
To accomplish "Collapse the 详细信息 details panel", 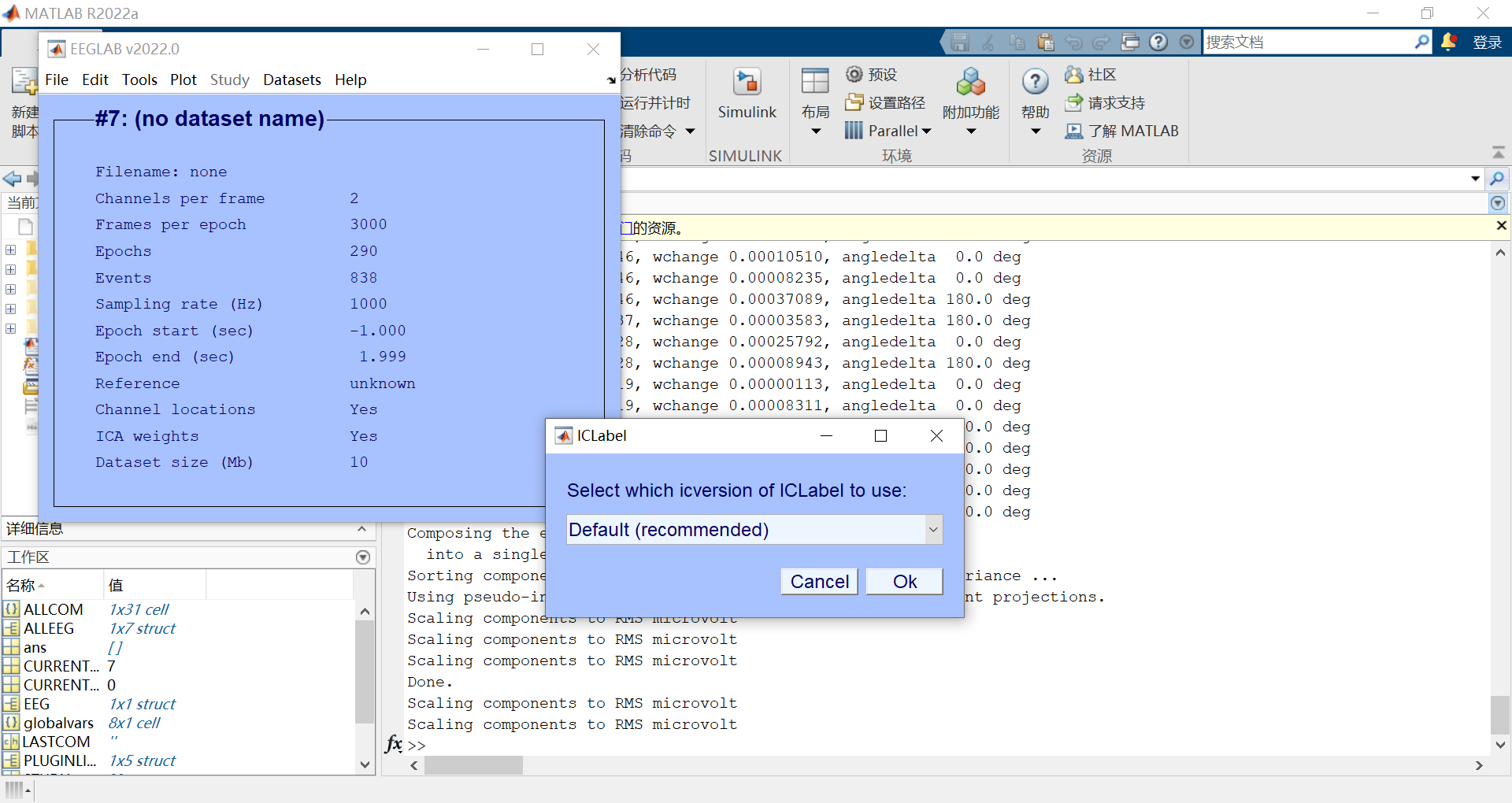I will (x=361, y=529).
